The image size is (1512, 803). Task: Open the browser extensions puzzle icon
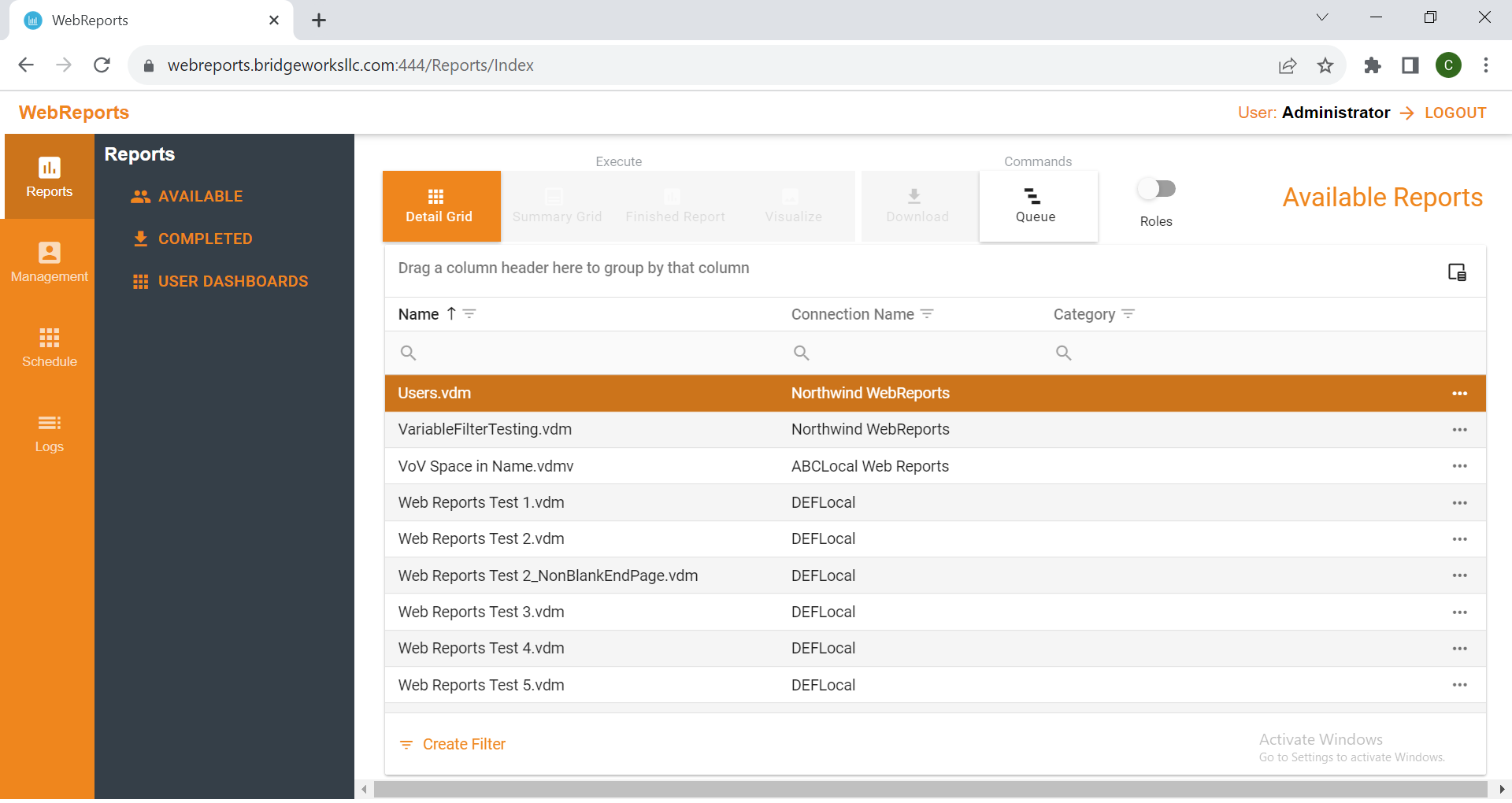(1373, 65)
